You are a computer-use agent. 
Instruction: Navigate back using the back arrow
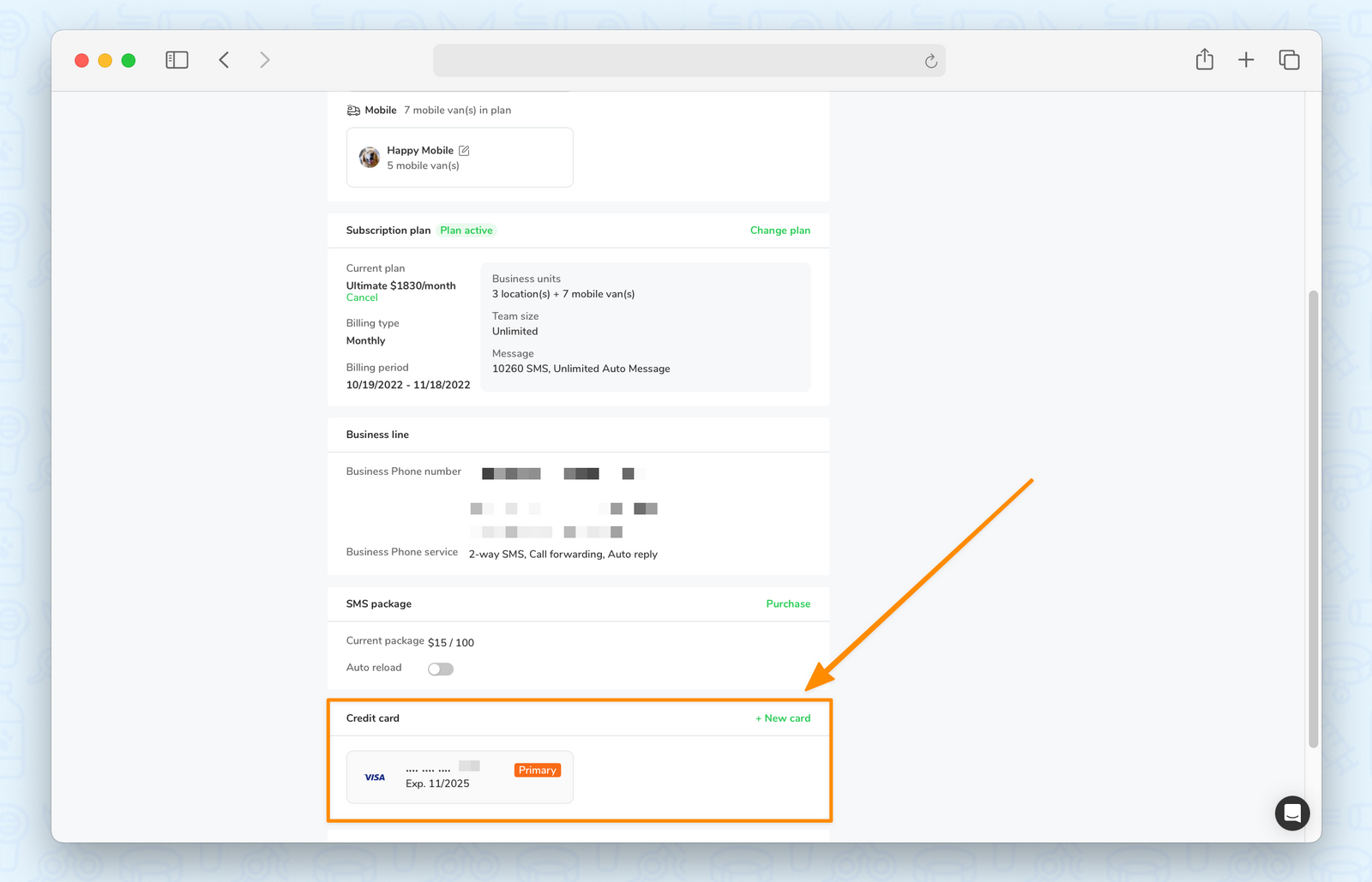pyautogui.click(x=223, y=59)
